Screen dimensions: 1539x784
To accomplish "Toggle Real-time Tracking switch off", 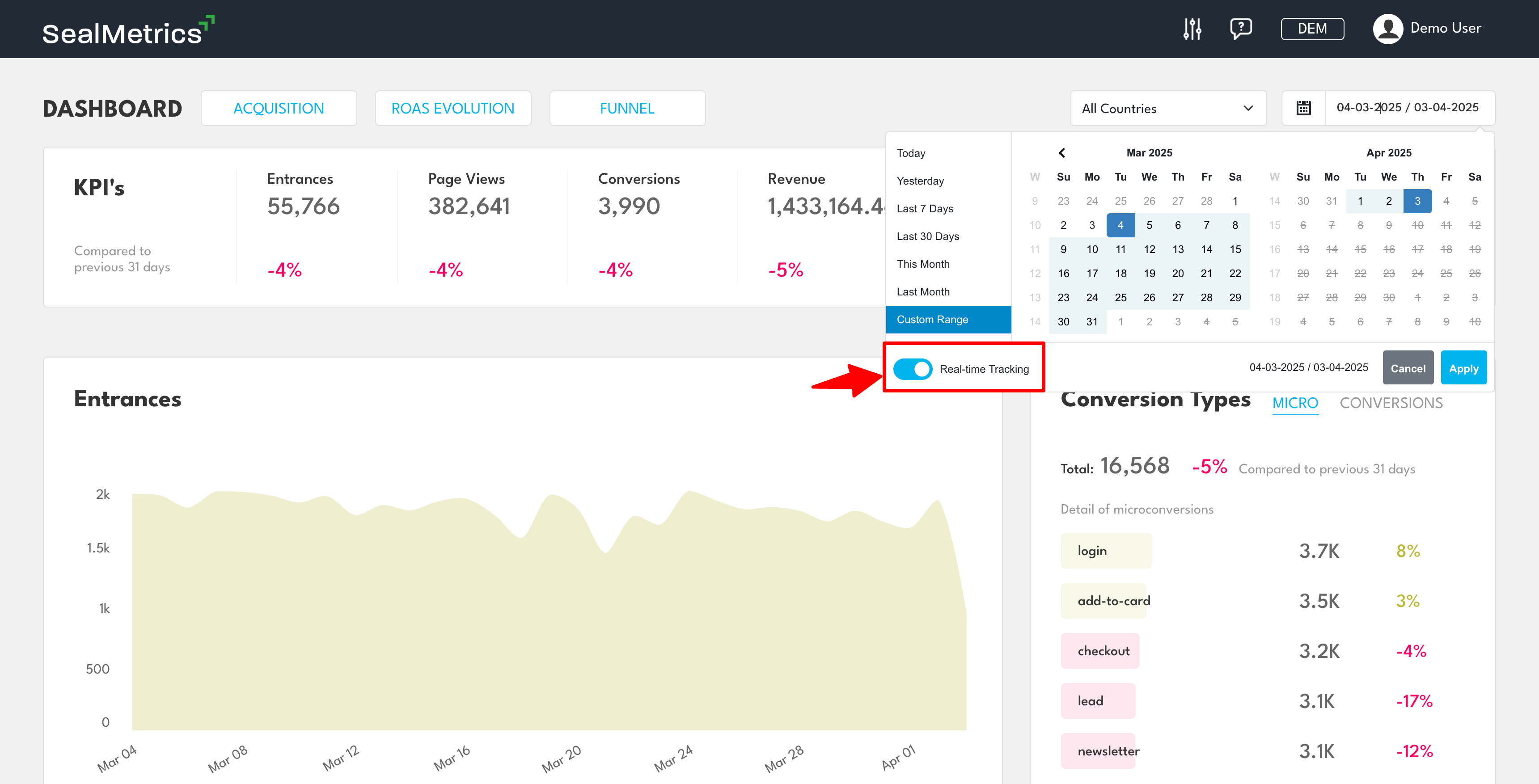I will (x=912, y=368).
